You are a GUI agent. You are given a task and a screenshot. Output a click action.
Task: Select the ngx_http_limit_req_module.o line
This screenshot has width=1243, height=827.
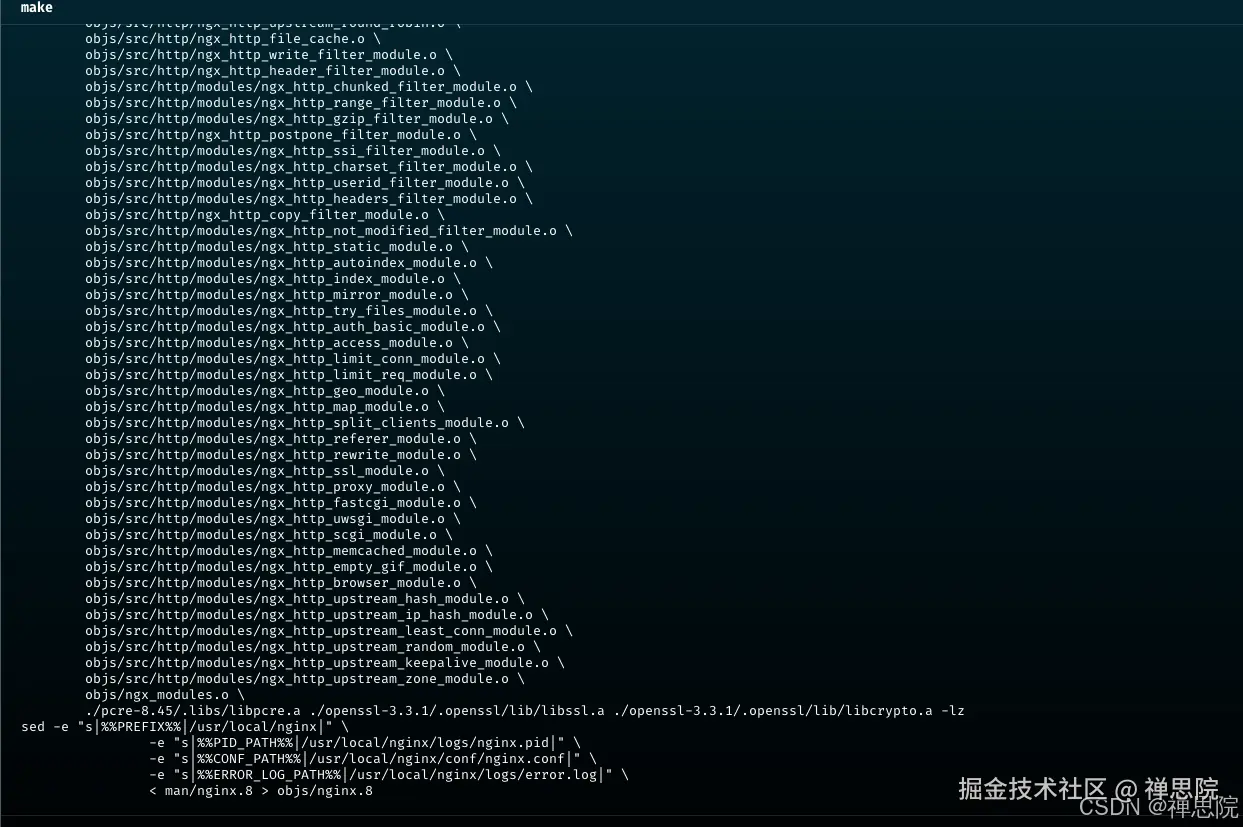click(x=288, y=375)
